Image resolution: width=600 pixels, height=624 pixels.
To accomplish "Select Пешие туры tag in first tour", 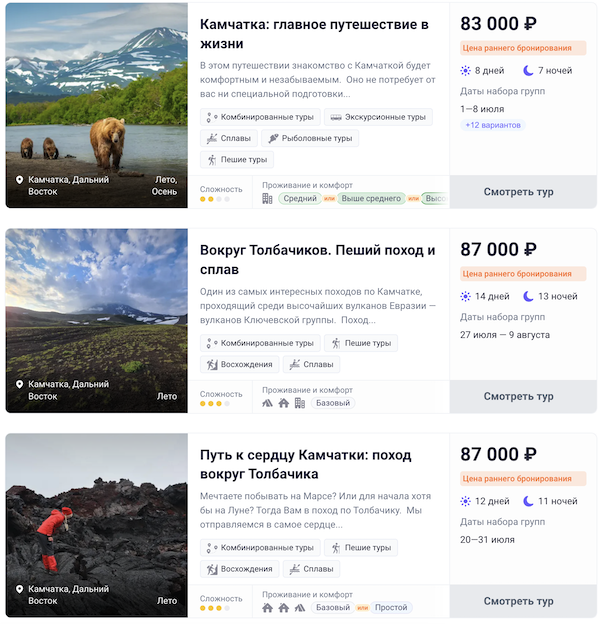I will (x=237, y=159).
